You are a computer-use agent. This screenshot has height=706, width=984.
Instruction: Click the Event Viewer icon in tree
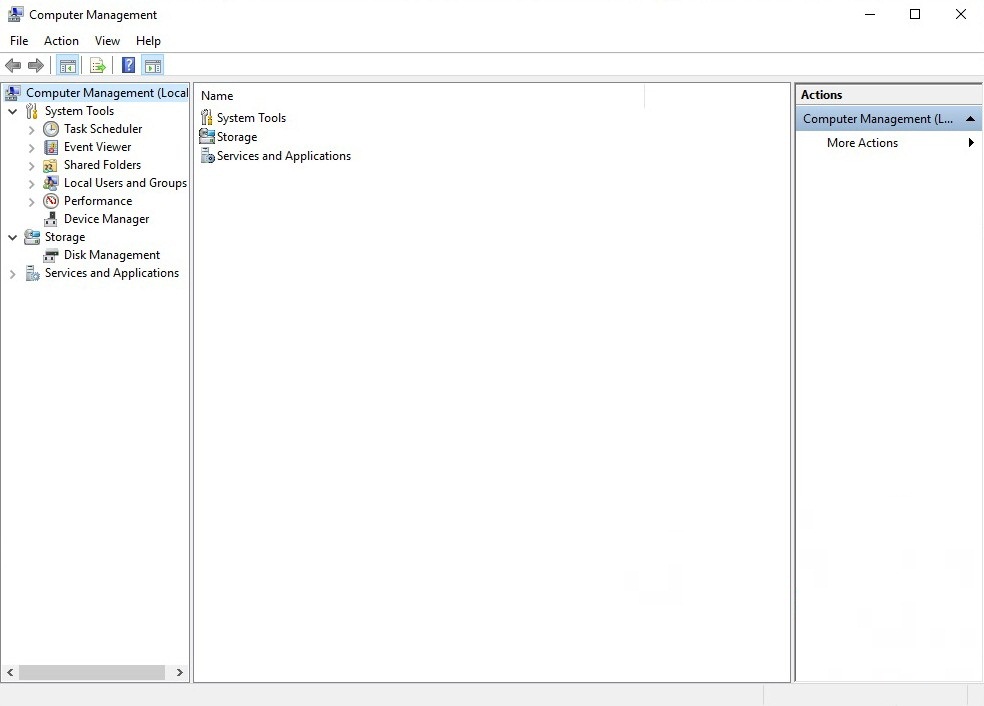pos(51,147)
